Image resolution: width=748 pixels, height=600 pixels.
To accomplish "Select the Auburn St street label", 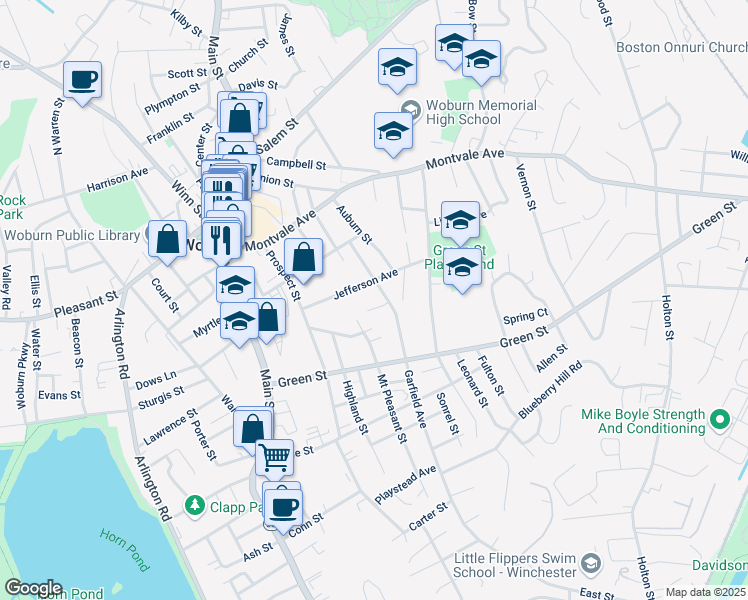I will (354, 225).
